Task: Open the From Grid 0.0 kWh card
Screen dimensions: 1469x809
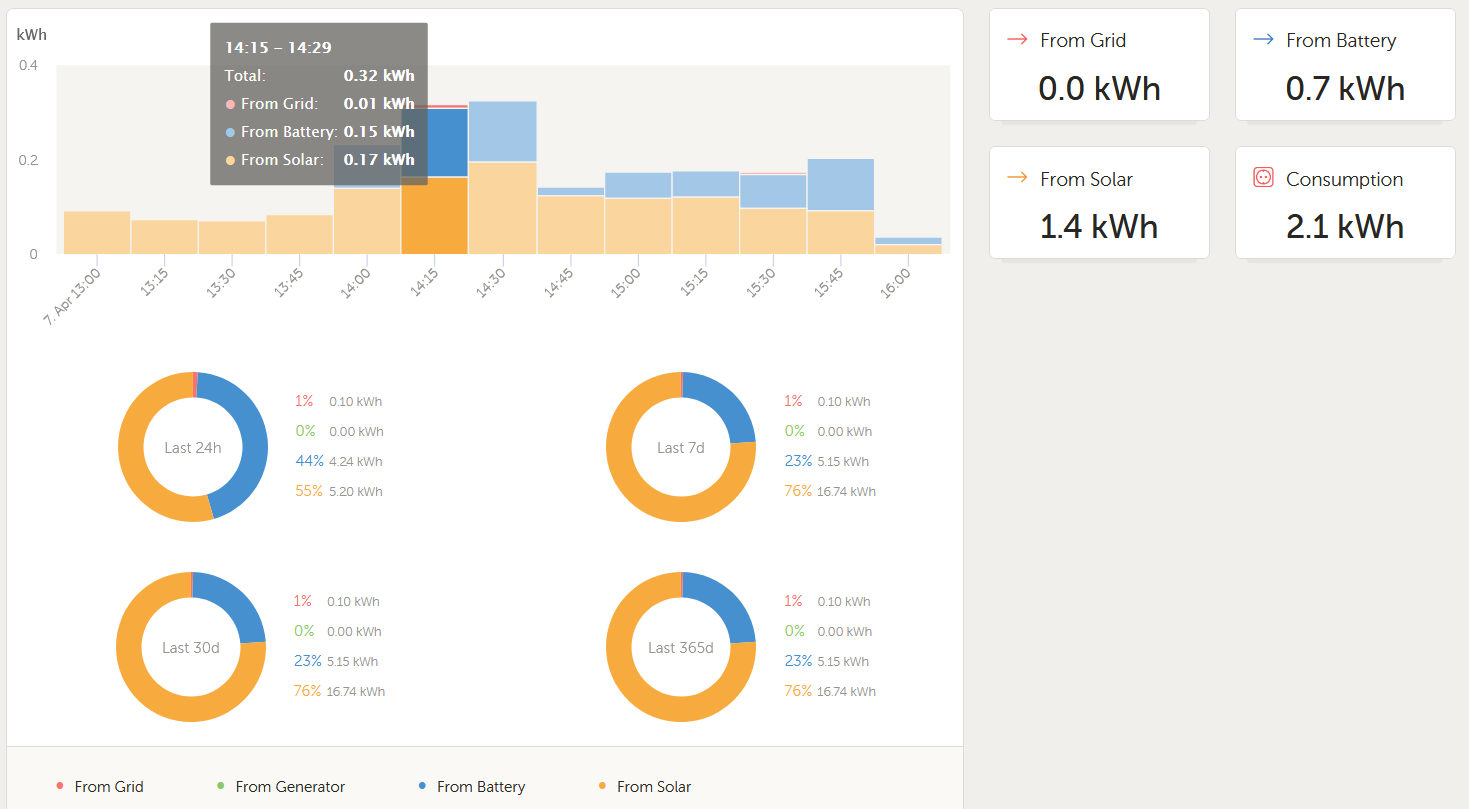Action: pos(1099,65)
